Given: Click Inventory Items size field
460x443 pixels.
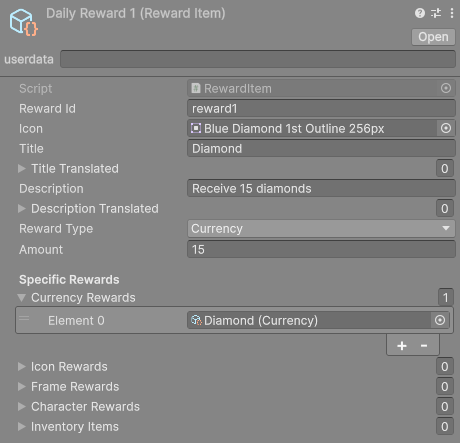Looking at the screenshot, I should pyautogui.click(x=445, y=427).
